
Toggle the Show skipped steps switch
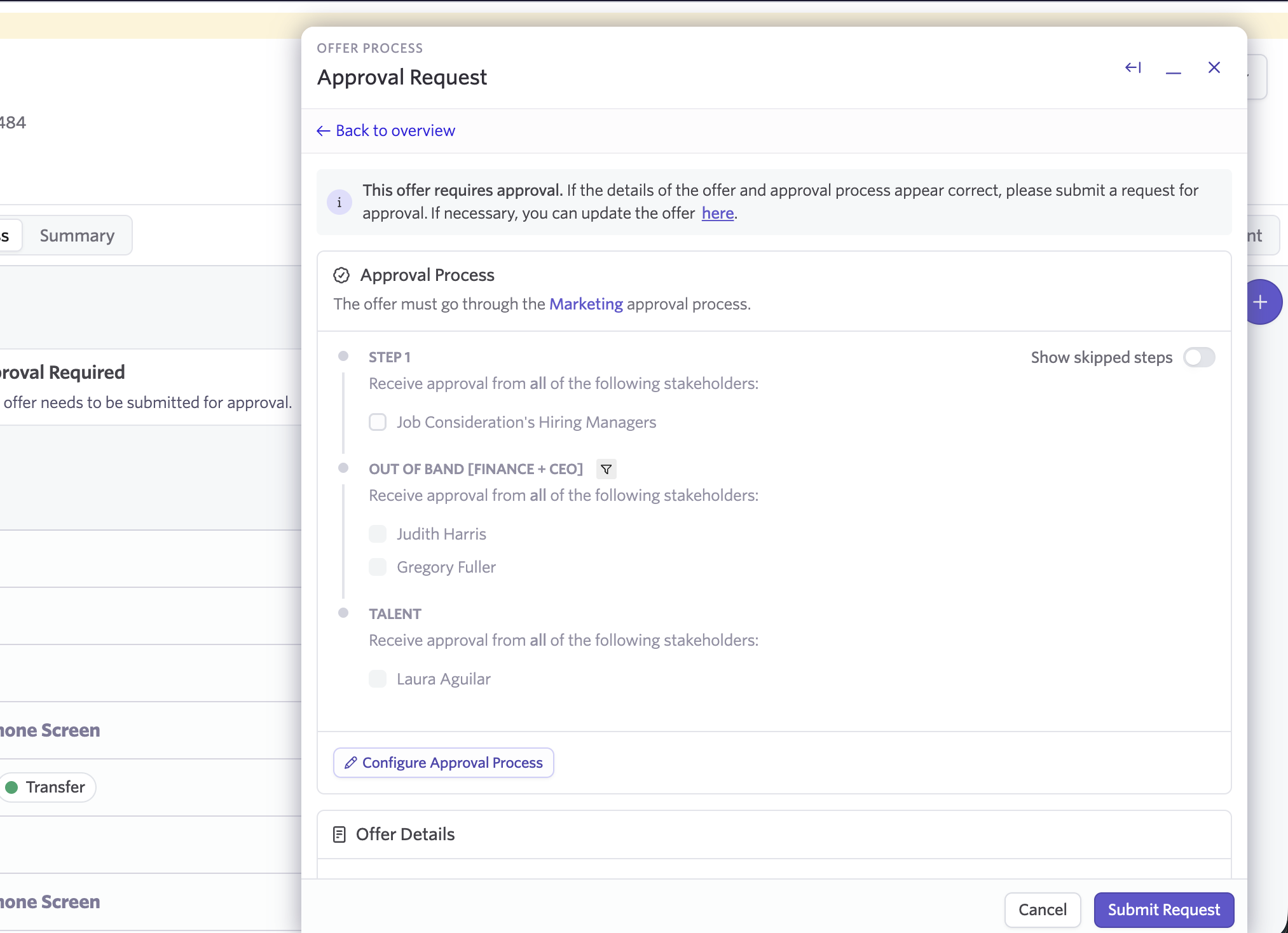(1198, 357)
